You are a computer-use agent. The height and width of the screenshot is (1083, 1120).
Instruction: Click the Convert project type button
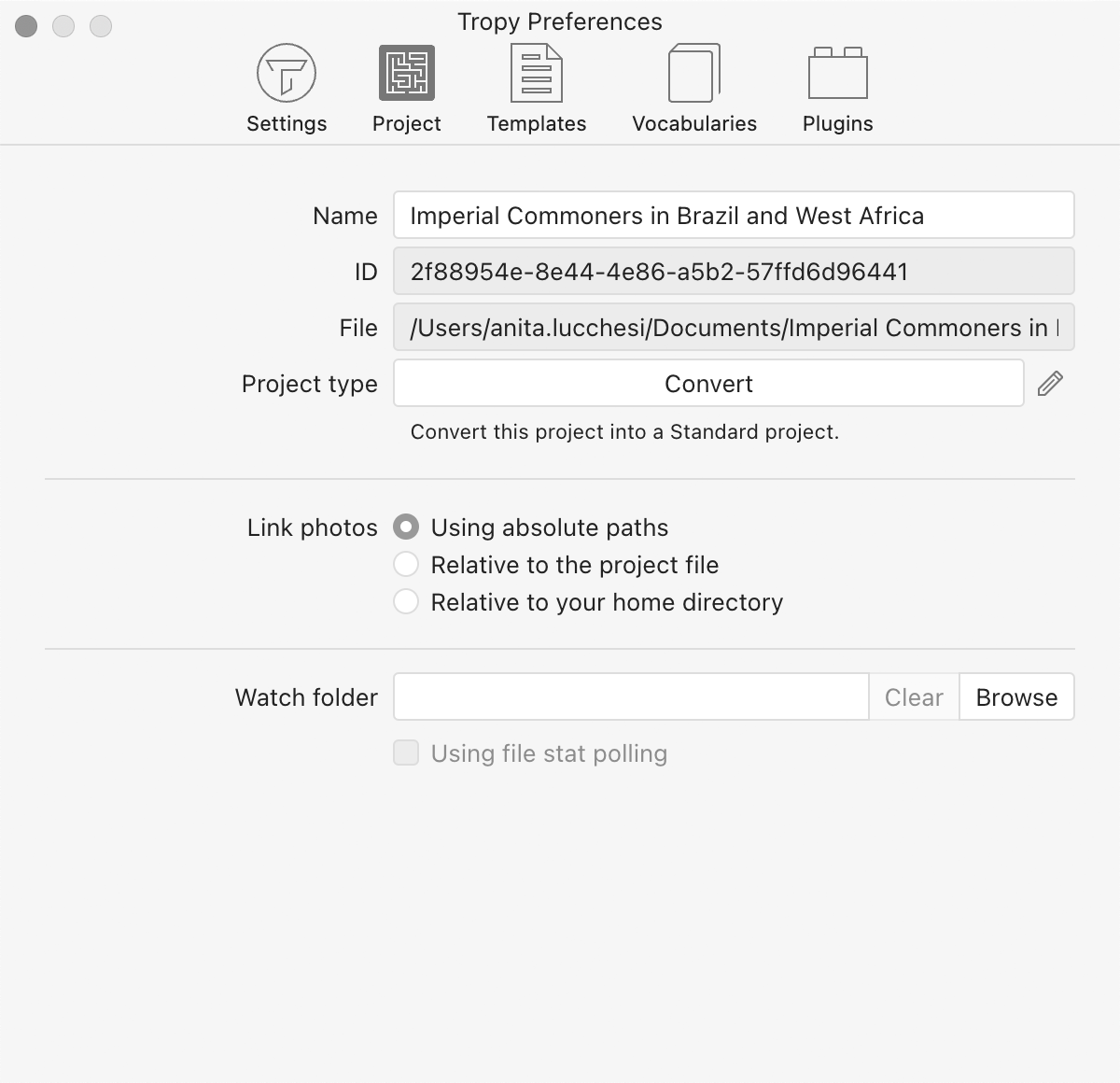(708, 383)
